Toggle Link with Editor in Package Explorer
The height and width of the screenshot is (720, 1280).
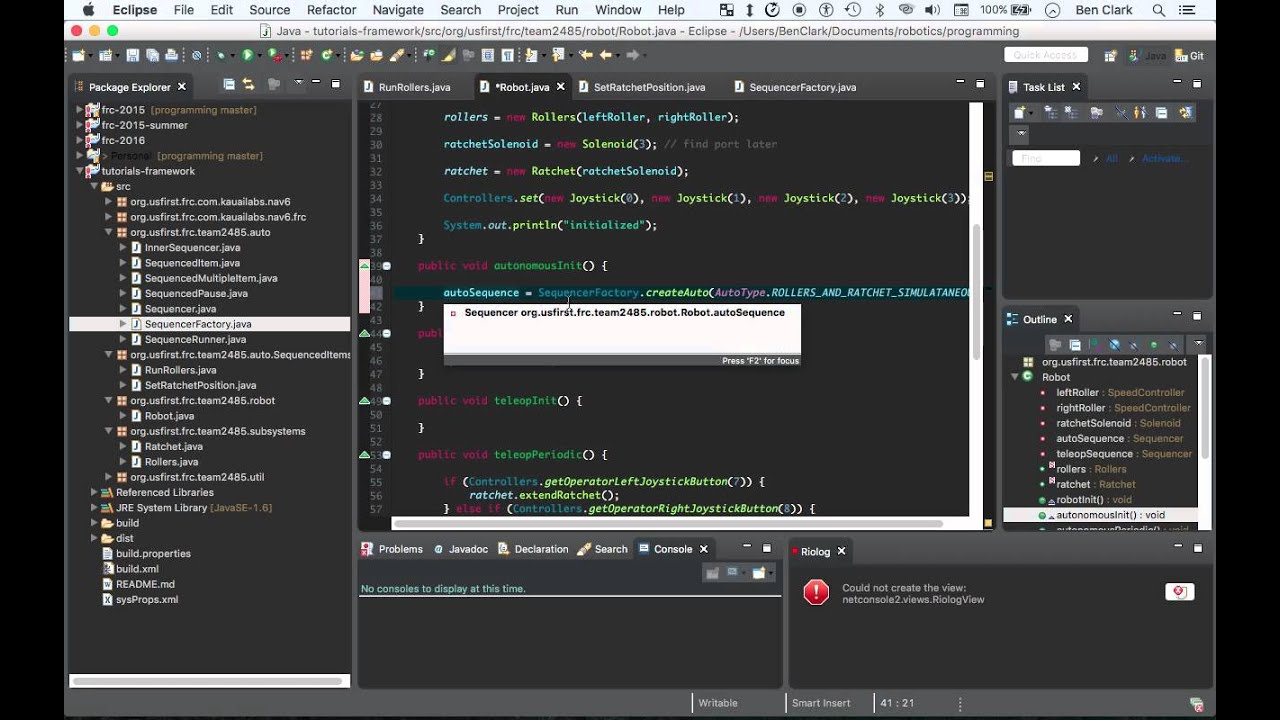click(x=248, y=85)
